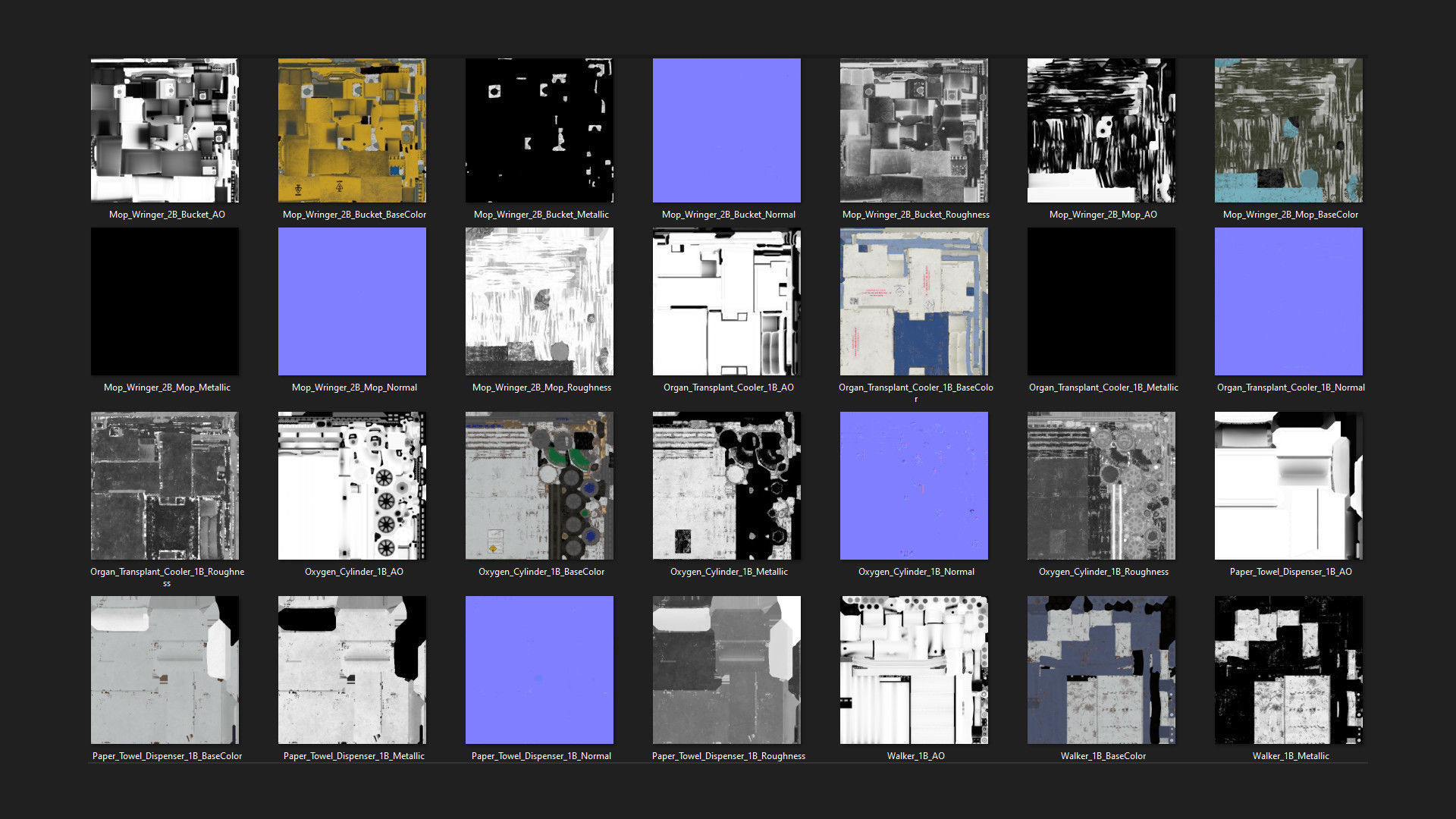Open the Mop_Wringer_2B_Bucket_Metallic texture
This screenshot has width=1456, height=819.
point(539,130)
